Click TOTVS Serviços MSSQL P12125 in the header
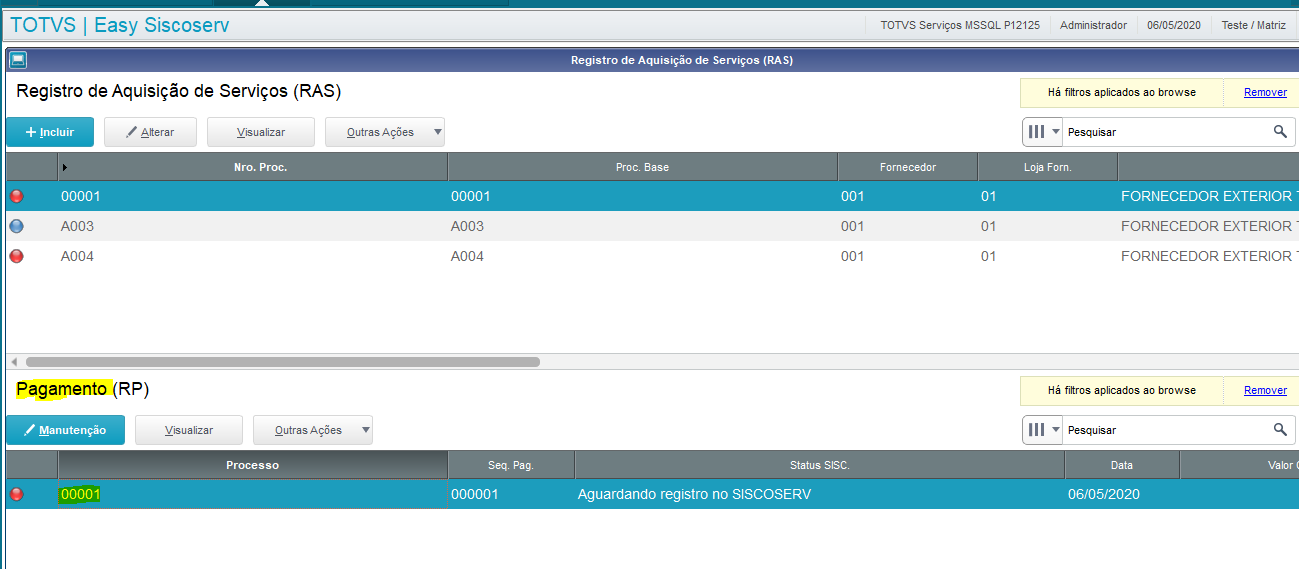Image resolution: width=1299 pixels, height=569 pixels. pos(960,25)
